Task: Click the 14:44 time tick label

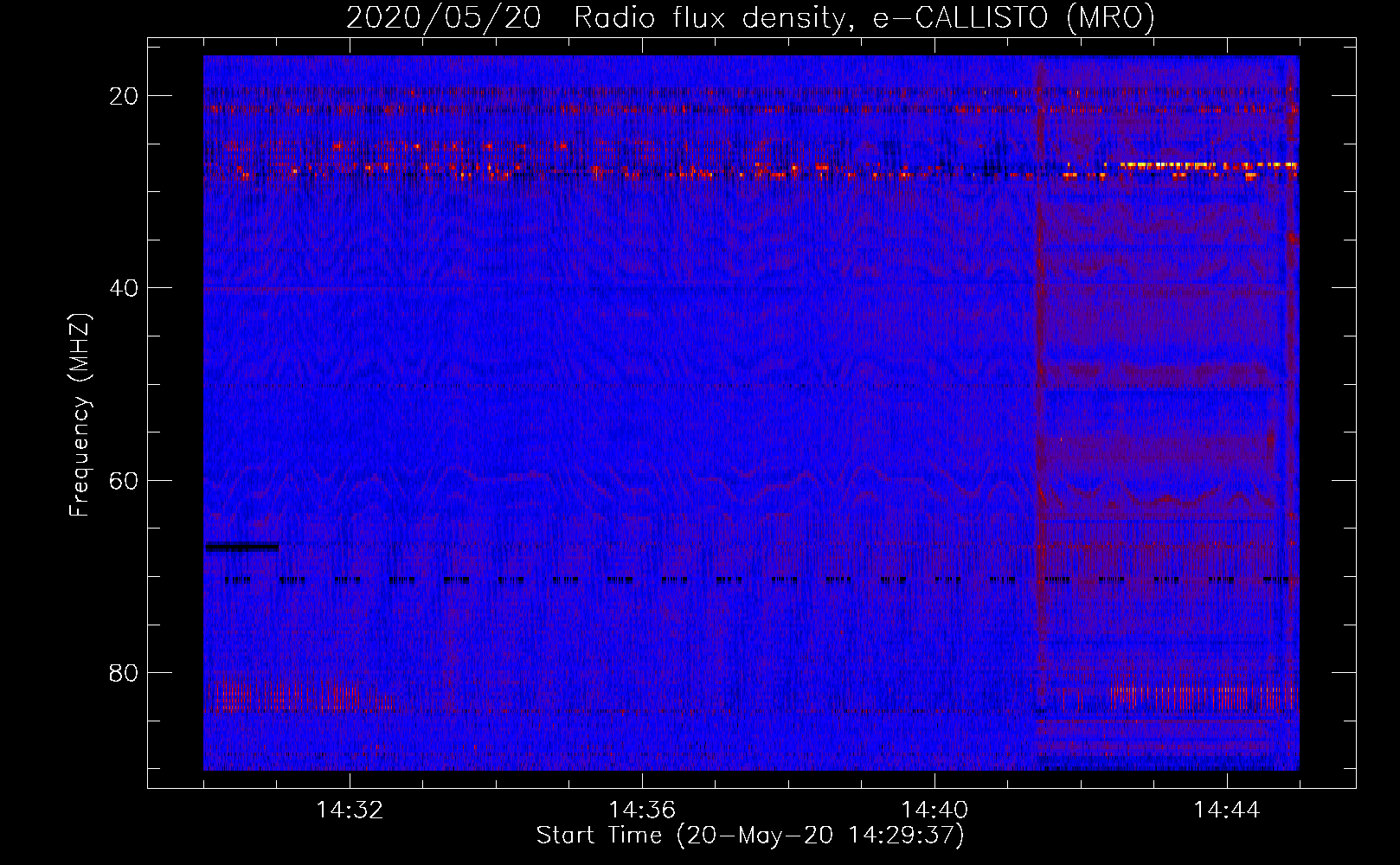Action: [x=1227, y=811]
